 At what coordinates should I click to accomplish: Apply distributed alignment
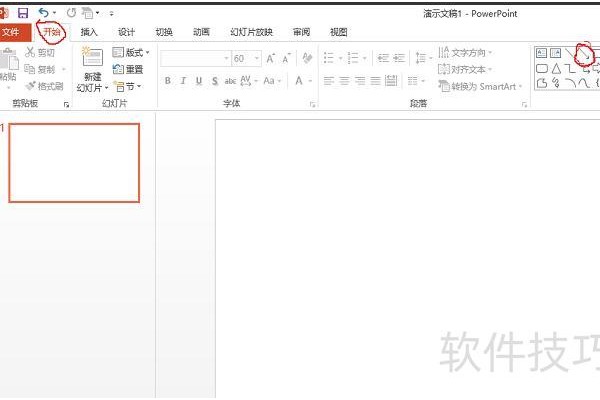391,81
